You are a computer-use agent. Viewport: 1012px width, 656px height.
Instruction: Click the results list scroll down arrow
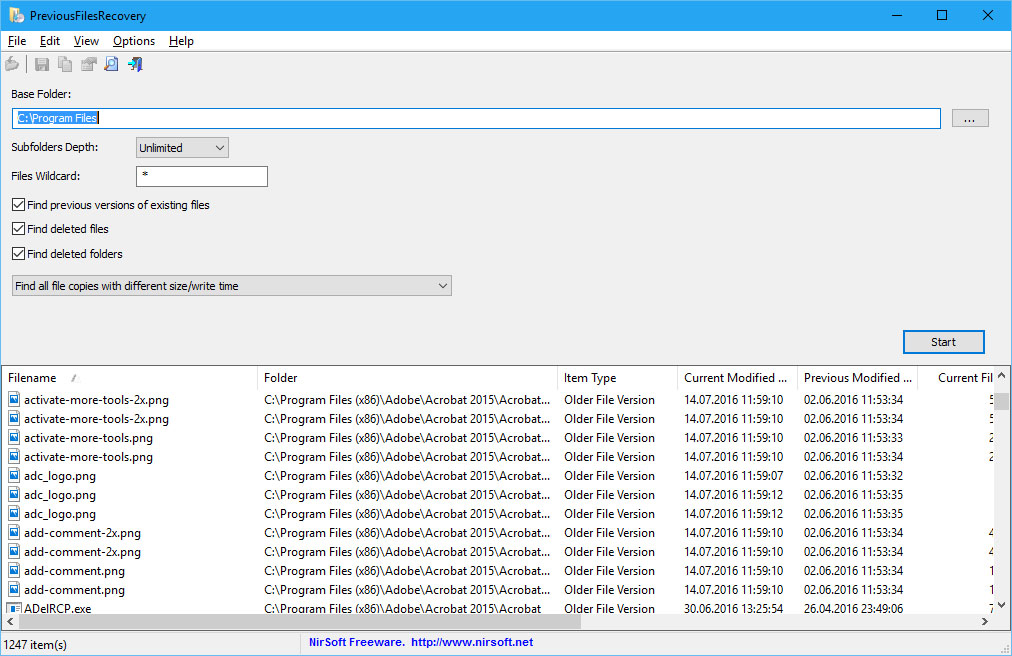(x=1001, y=606)
